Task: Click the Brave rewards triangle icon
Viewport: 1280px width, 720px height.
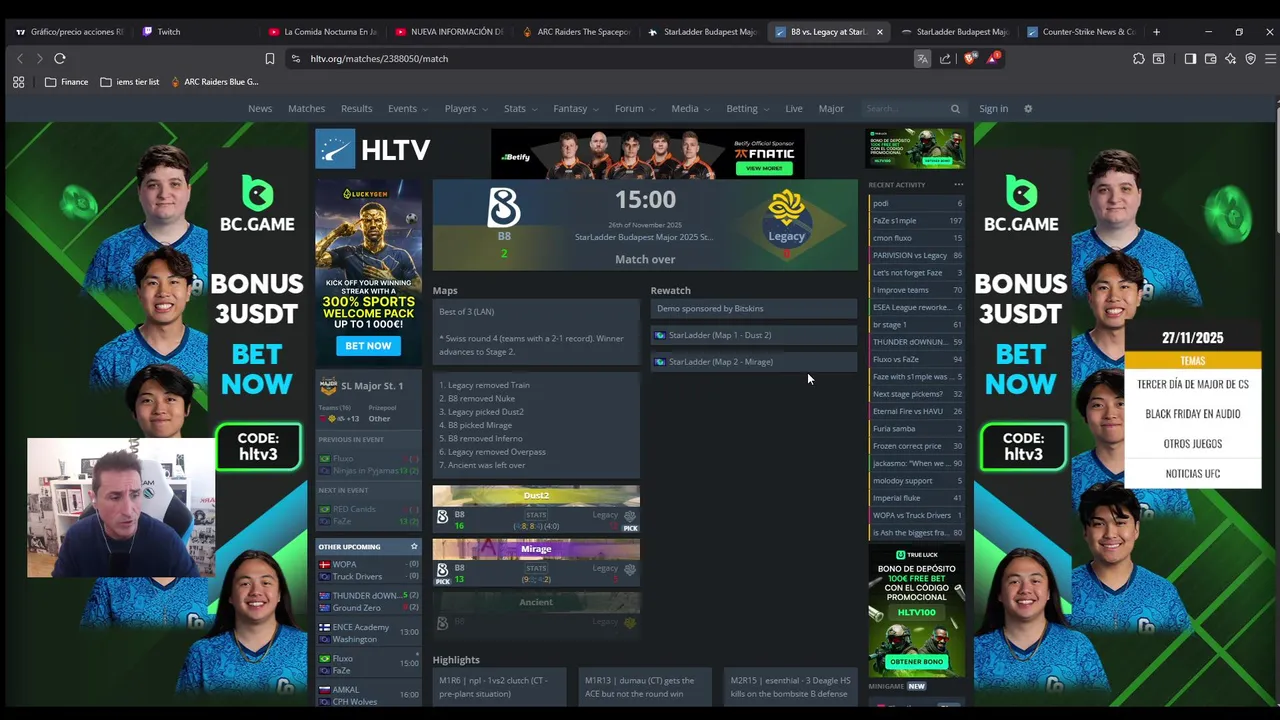Action: pos(992,59)
